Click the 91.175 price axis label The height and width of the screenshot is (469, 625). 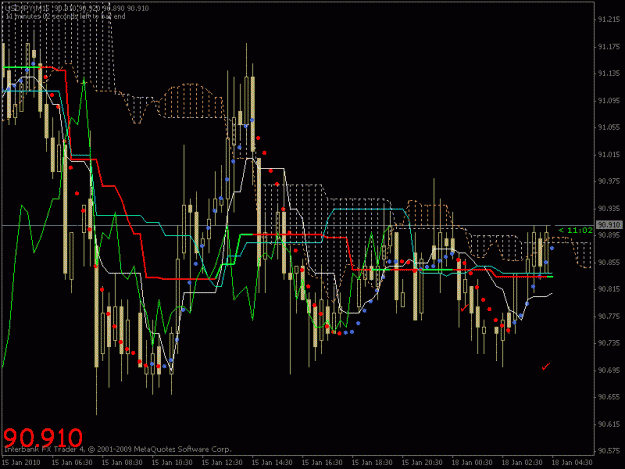[609, 47]
